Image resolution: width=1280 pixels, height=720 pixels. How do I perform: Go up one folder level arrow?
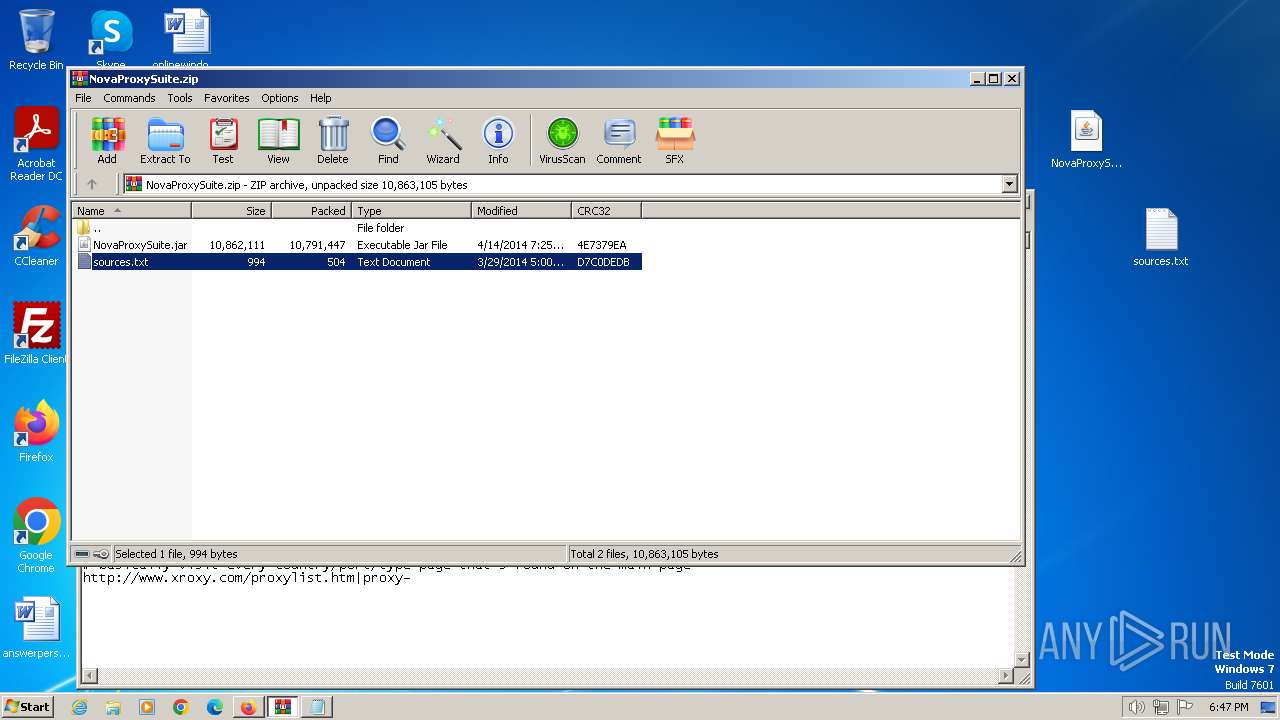(92, 184)
